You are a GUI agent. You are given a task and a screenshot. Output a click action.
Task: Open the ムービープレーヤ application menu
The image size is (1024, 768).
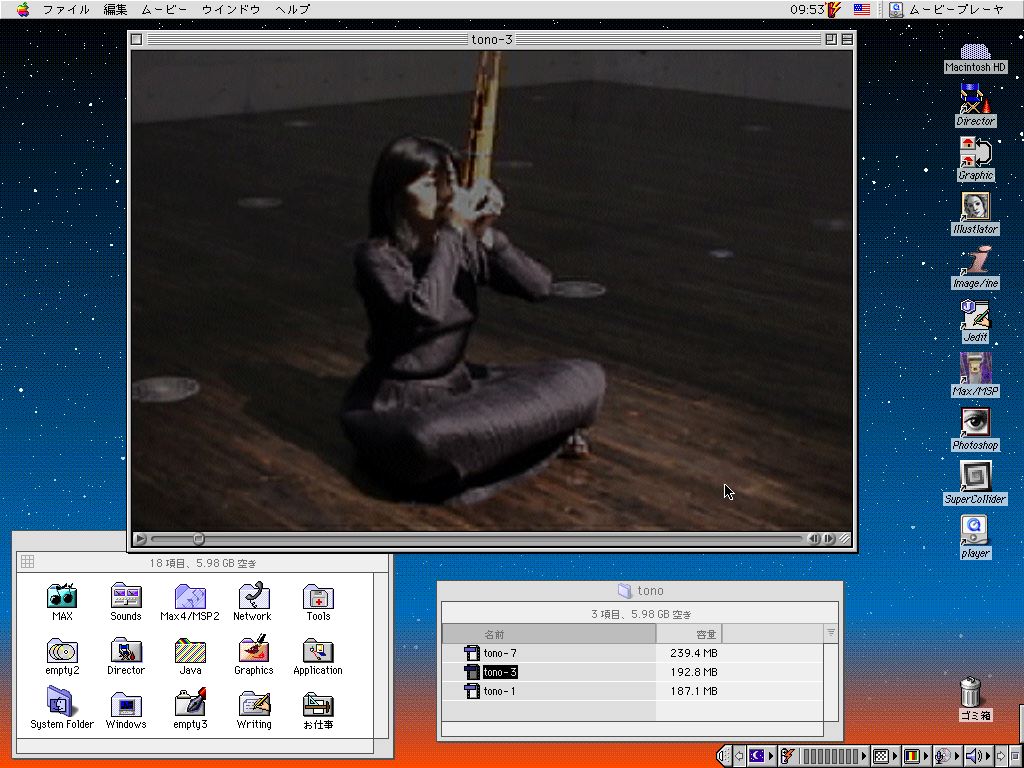click(945, 9)
